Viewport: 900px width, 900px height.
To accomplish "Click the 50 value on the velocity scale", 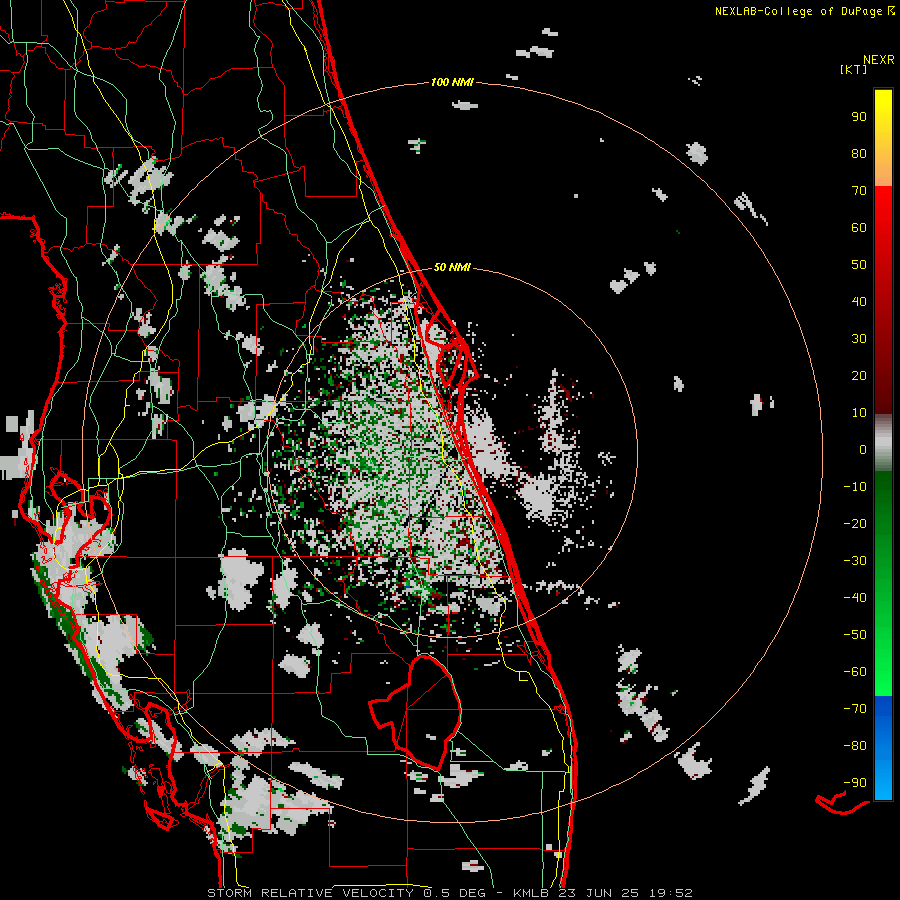I will pyautogui.click(x=859, y=265).
